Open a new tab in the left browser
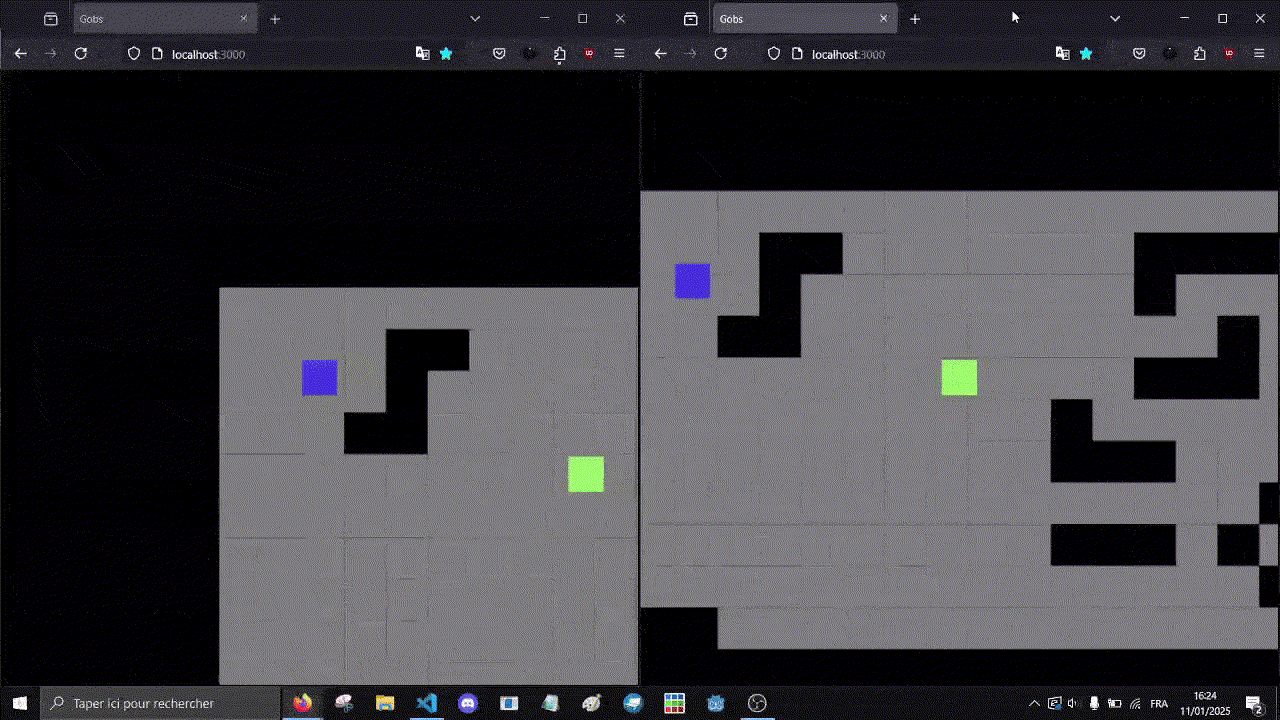1280x720 pixels. pyautogui.click(x=275, y=19)
